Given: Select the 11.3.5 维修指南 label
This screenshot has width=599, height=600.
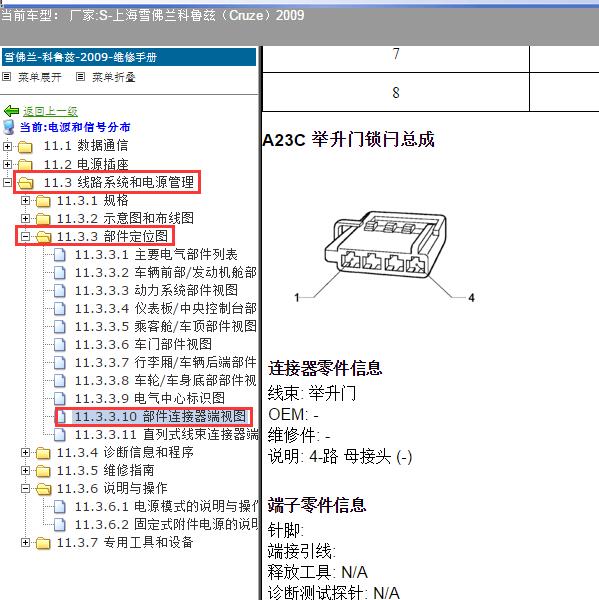Looking at the screenshot, I should point(106,470).
